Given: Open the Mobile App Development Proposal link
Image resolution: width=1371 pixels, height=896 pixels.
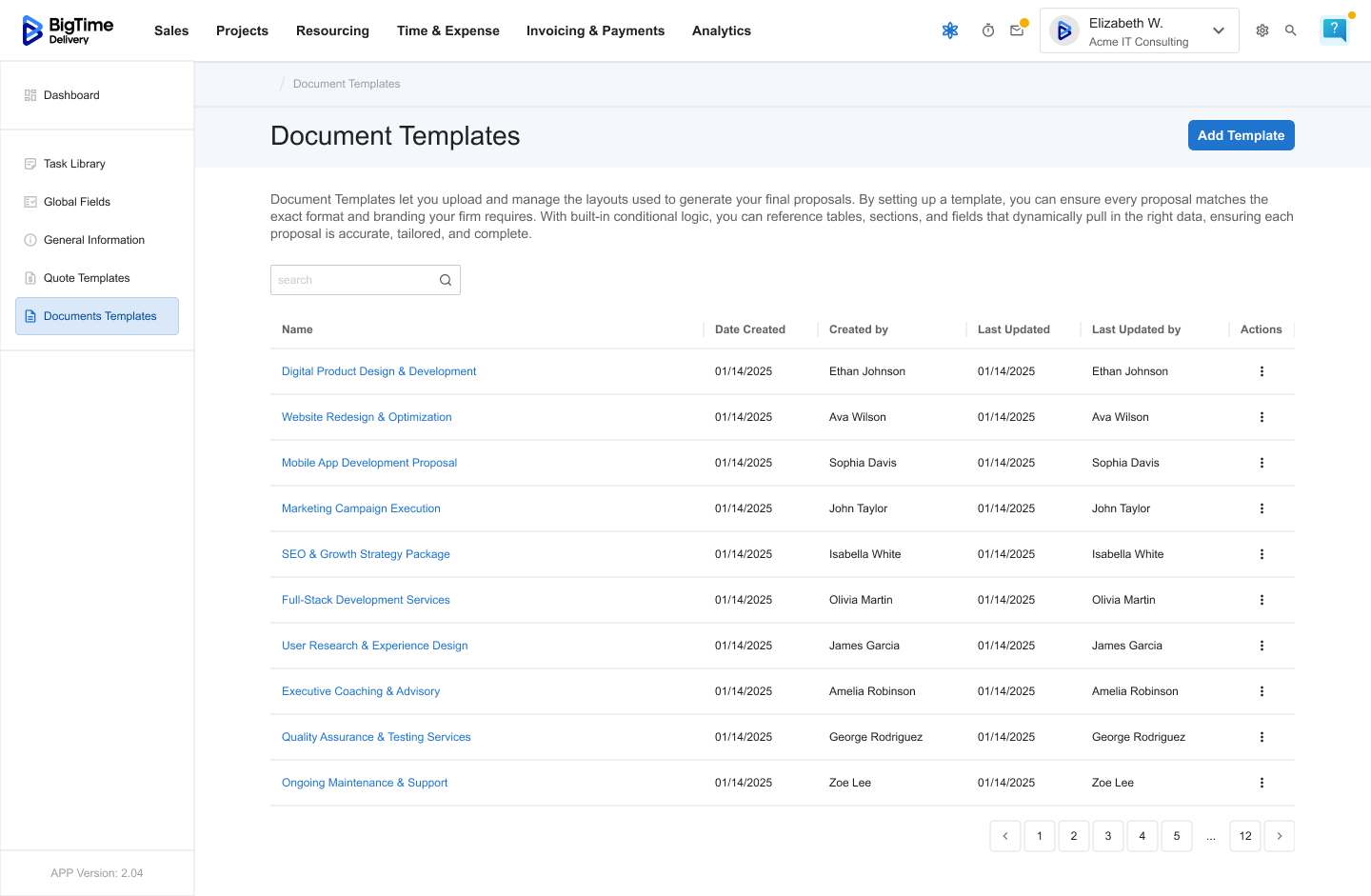Looking at the screenshot, I should tap(369, 463).
